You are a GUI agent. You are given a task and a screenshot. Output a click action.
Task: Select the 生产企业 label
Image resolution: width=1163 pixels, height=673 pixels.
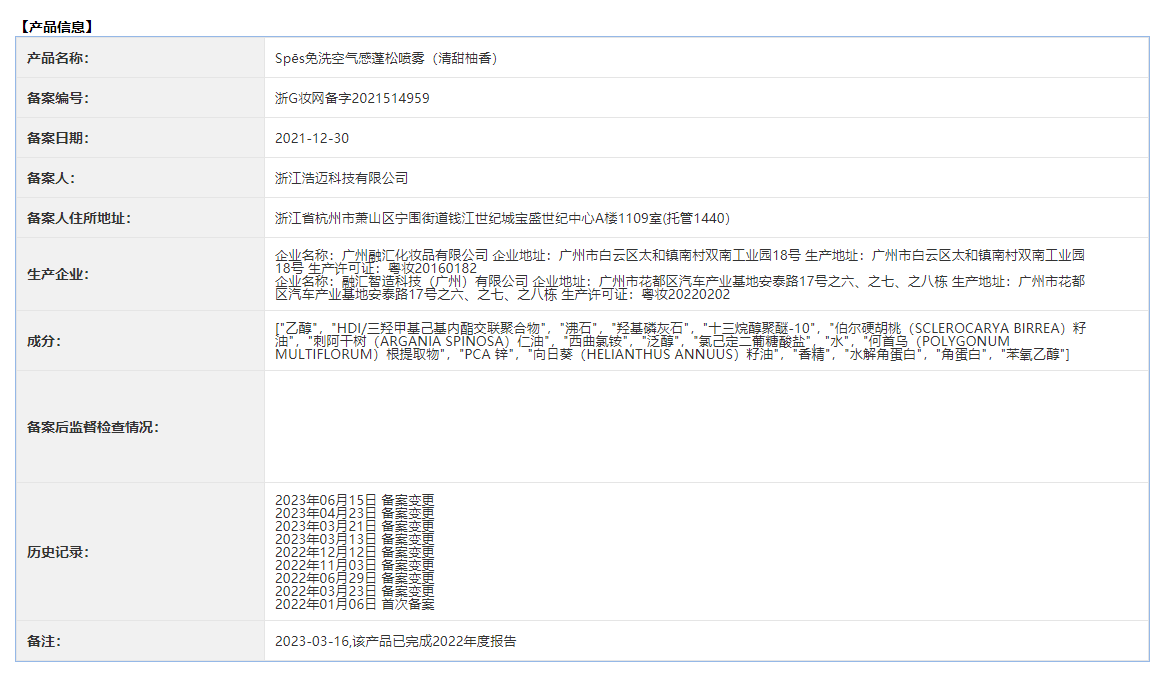58,274
